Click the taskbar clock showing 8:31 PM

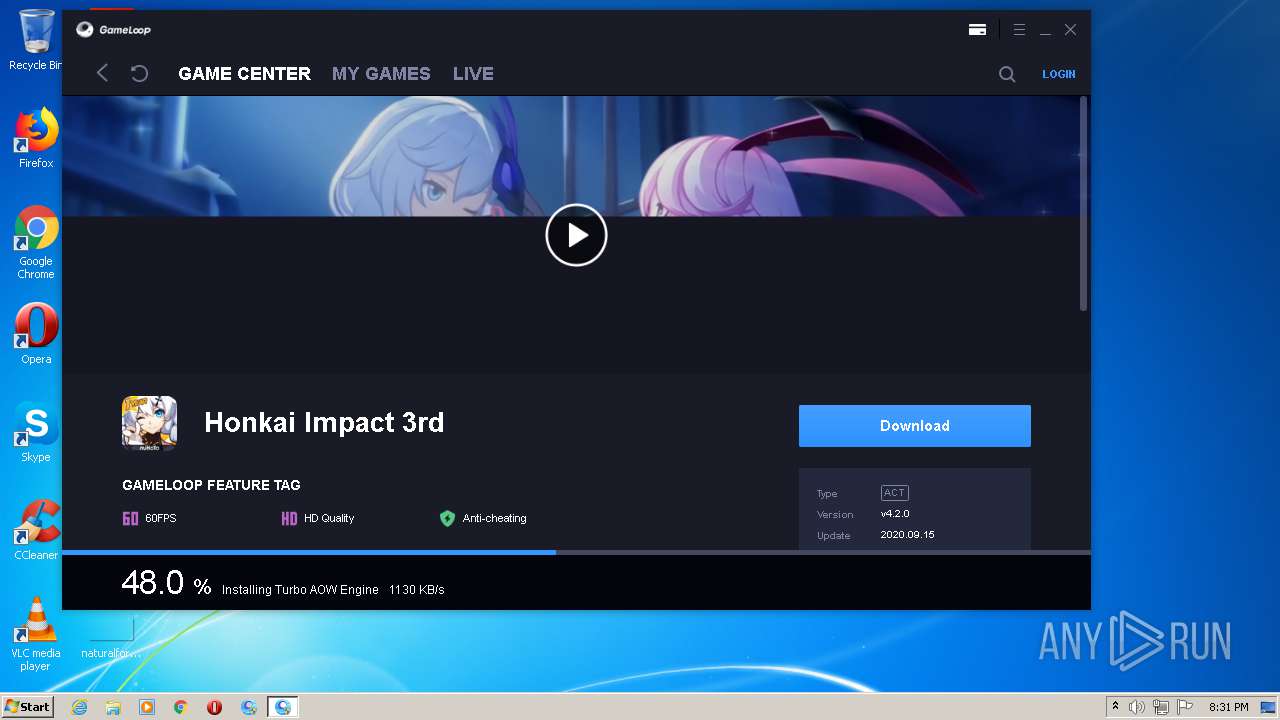1228,707
